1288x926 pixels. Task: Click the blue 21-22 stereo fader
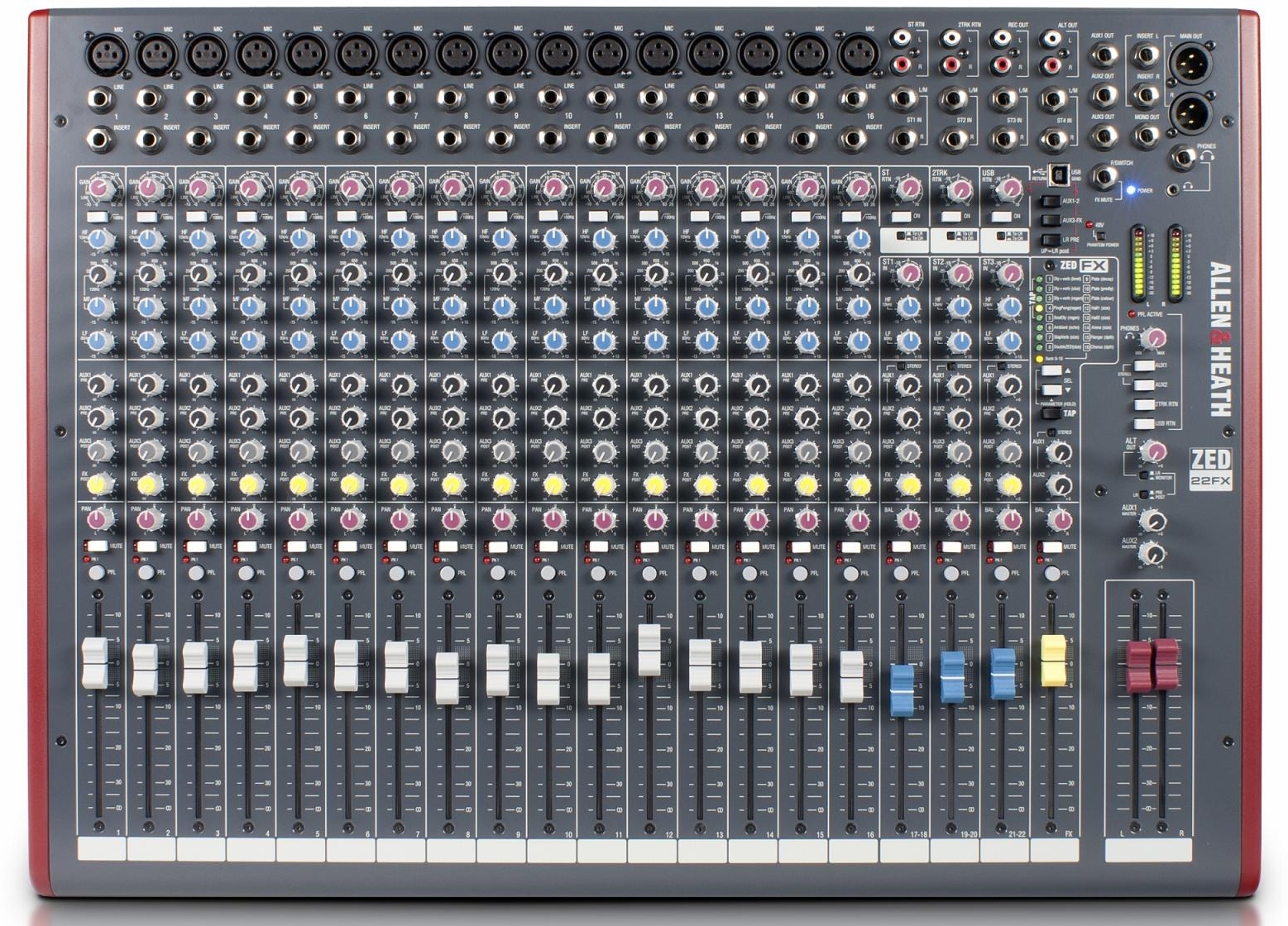[1003, 674]
